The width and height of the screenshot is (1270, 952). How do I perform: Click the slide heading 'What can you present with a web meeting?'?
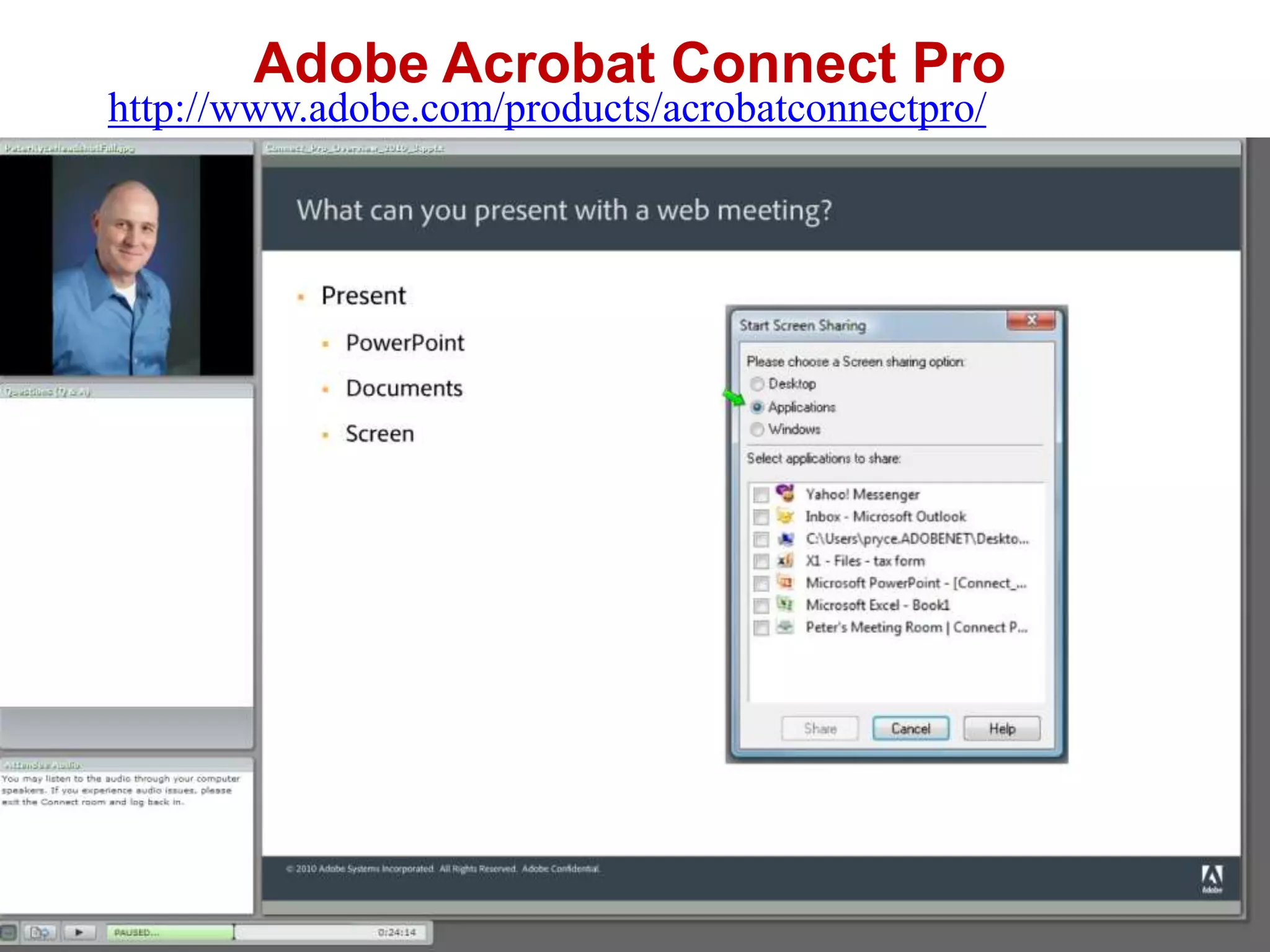click(564, 211)
